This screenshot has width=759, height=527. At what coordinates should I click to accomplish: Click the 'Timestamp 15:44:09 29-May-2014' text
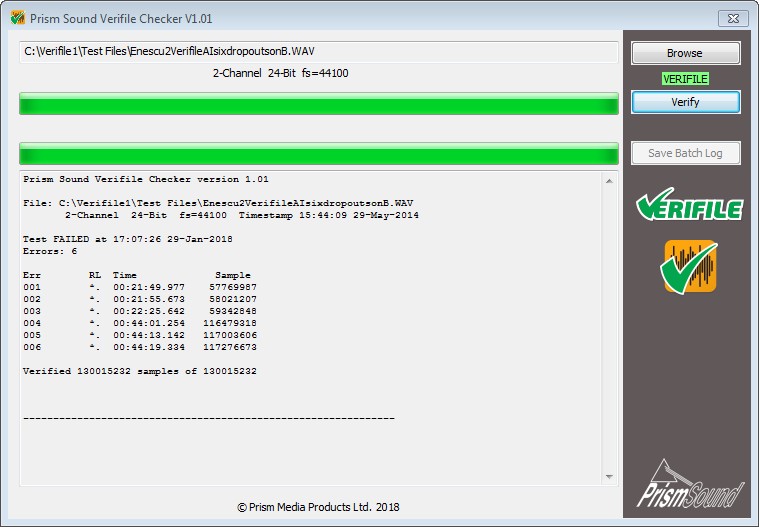coord(329,215)
